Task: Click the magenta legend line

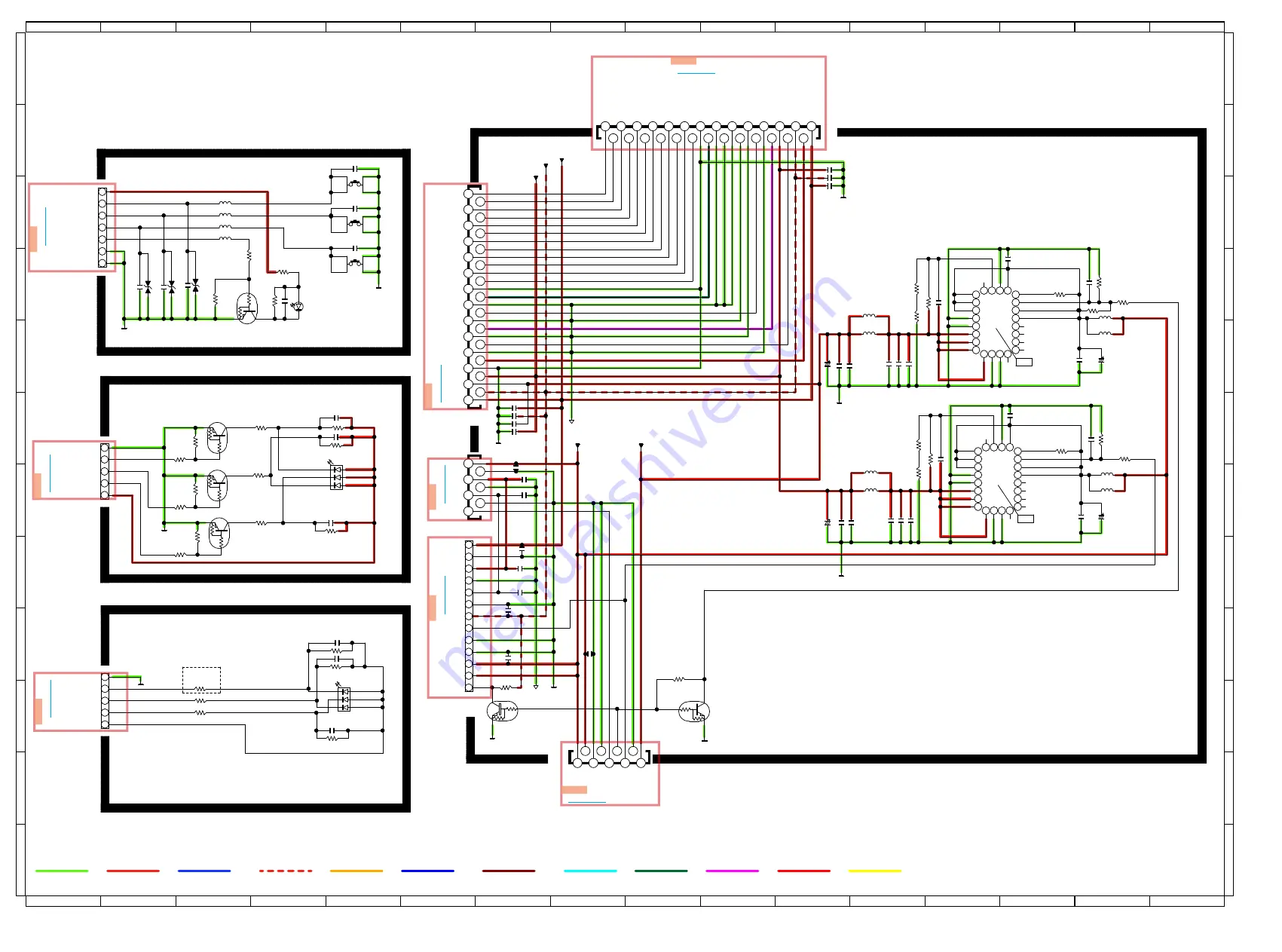Action: (732, 871)
